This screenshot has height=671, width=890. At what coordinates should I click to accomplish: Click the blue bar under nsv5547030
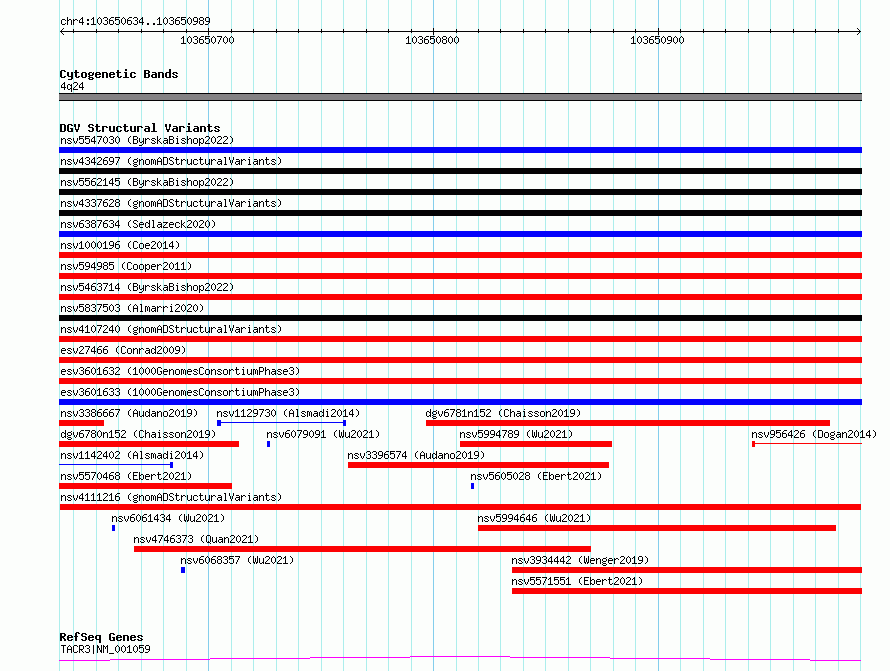[x=460, y=150]
